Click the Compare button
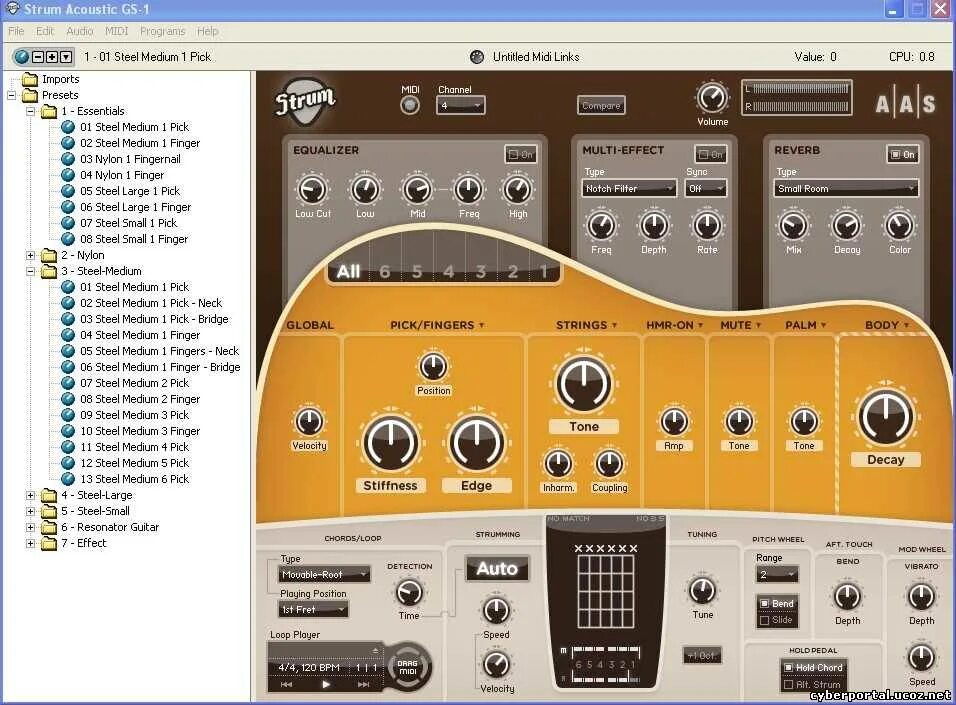 601,106
